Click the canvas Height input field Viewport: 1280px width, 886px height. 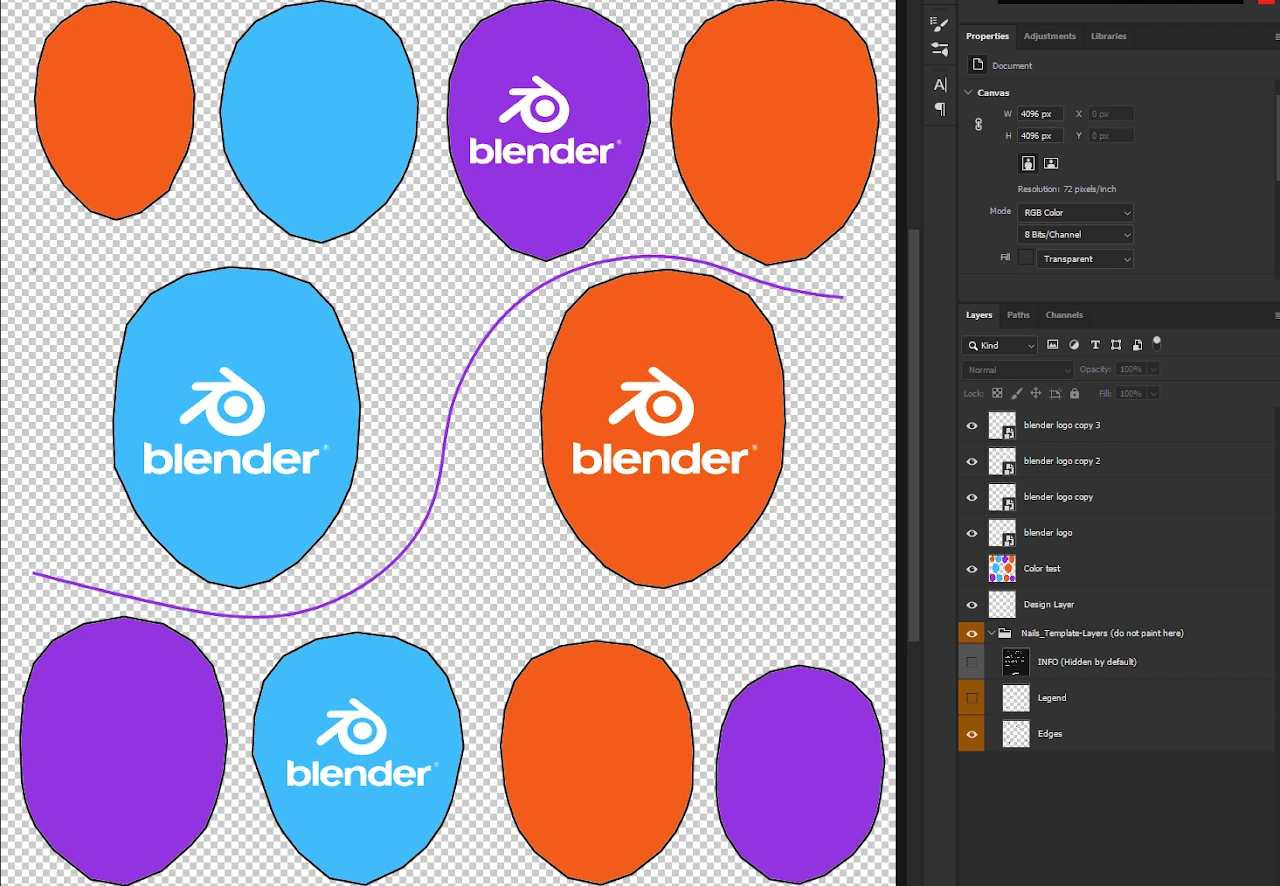(1040, 136)
